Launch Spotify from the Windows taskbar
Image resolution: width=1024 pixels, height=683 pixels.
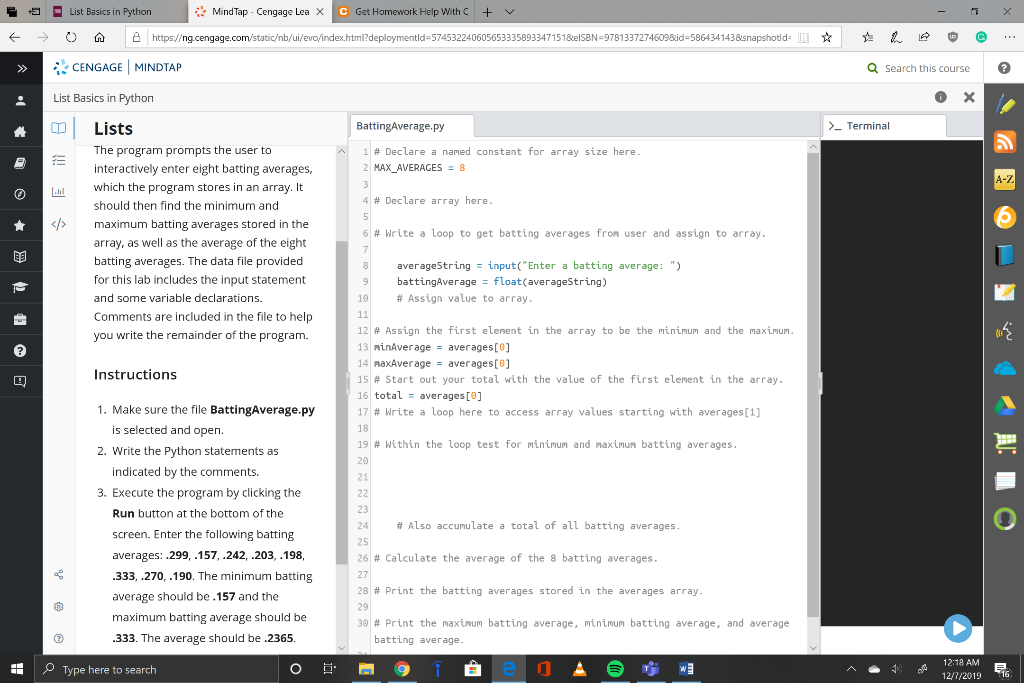pyautogui.click(x=614, y=668)
